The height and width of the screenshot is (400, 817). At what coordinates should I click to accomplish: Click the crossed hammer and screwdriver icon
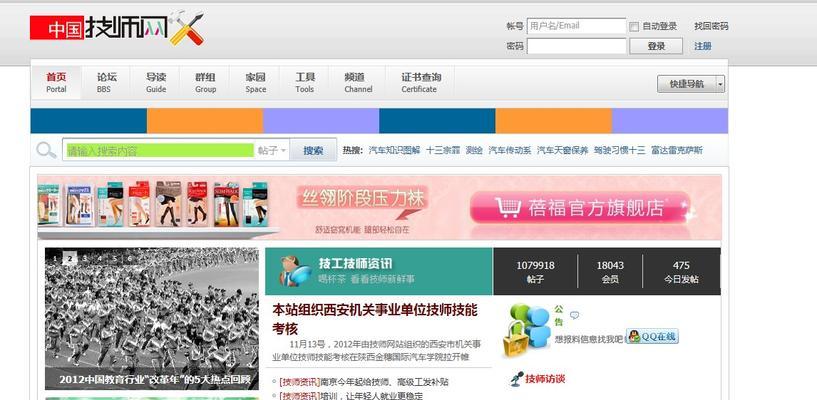pos(186,28)
